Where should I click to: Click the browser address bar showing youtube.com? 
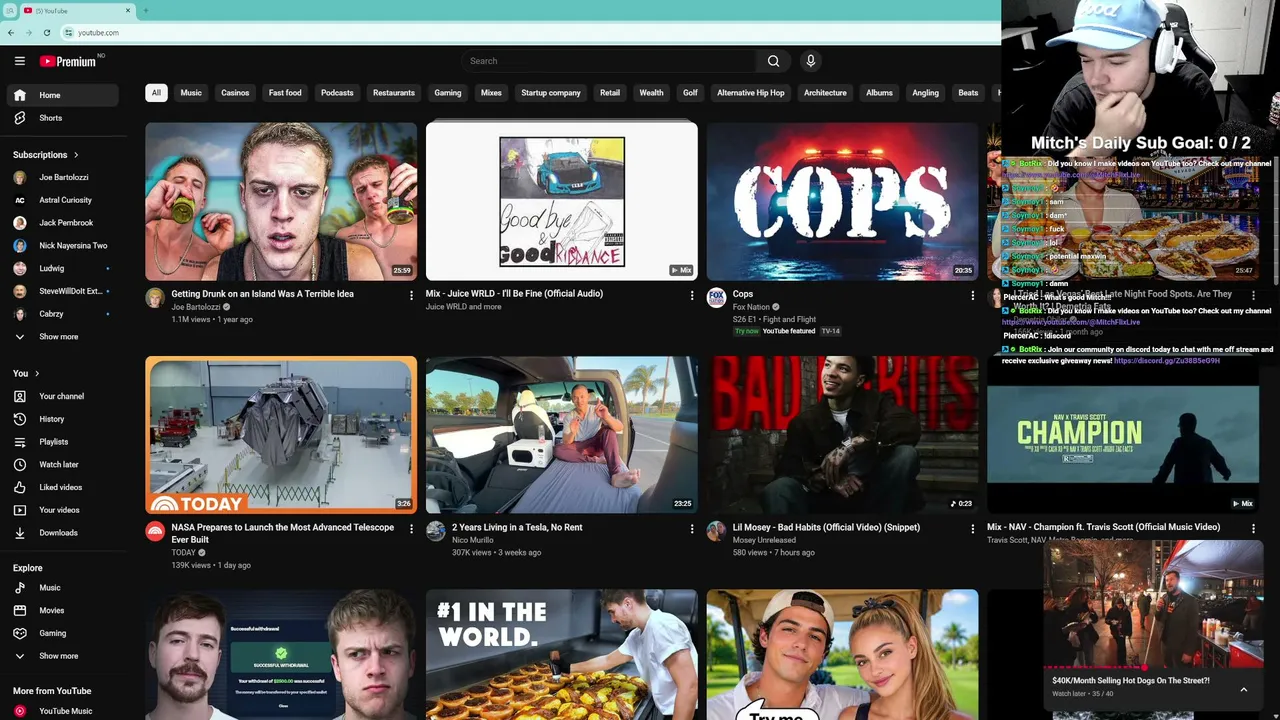(x=530, y=33)
